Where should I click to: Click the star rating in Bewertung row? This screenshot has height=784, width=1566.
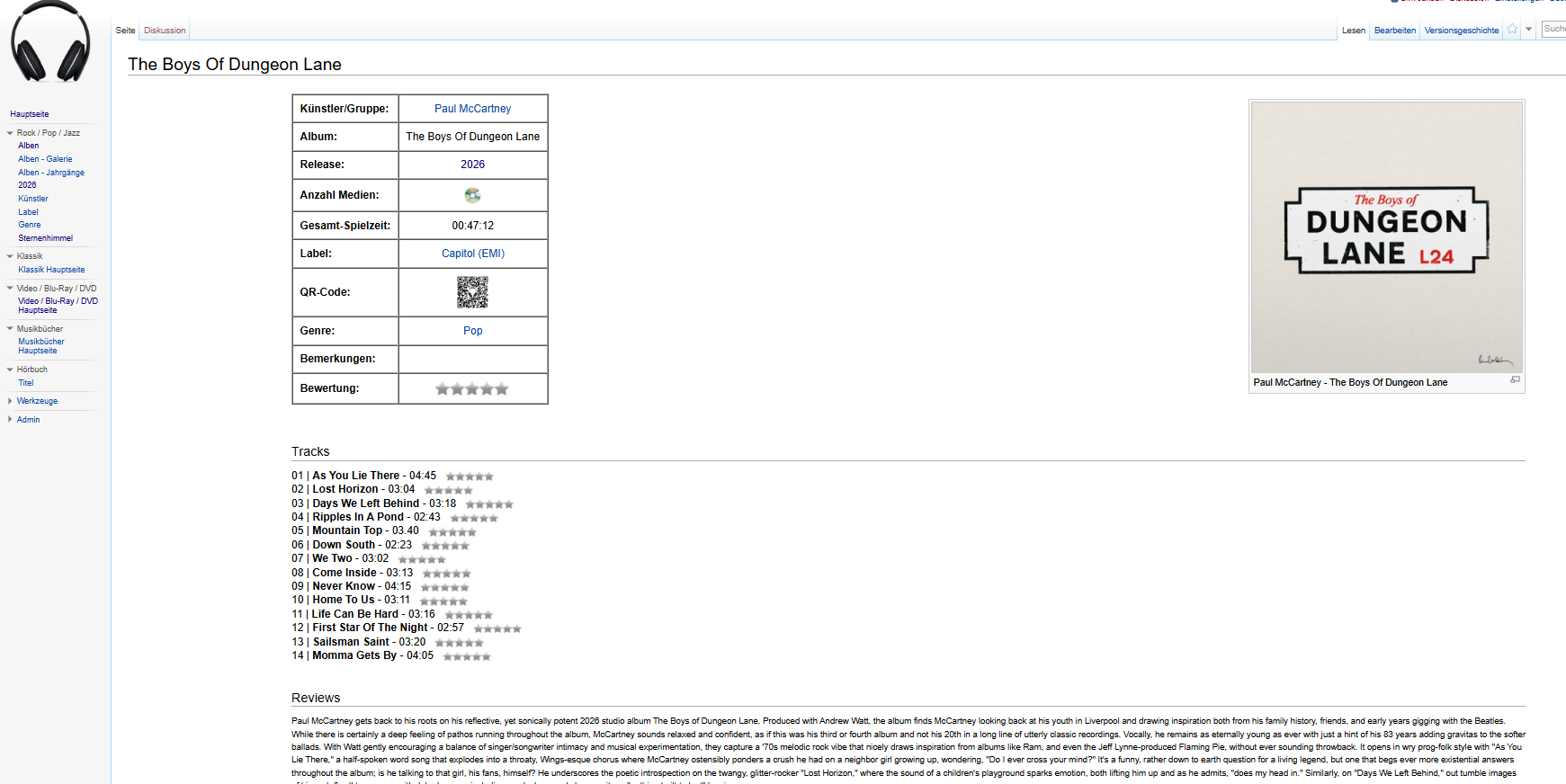pyautogui.click(x=472, y=389)
